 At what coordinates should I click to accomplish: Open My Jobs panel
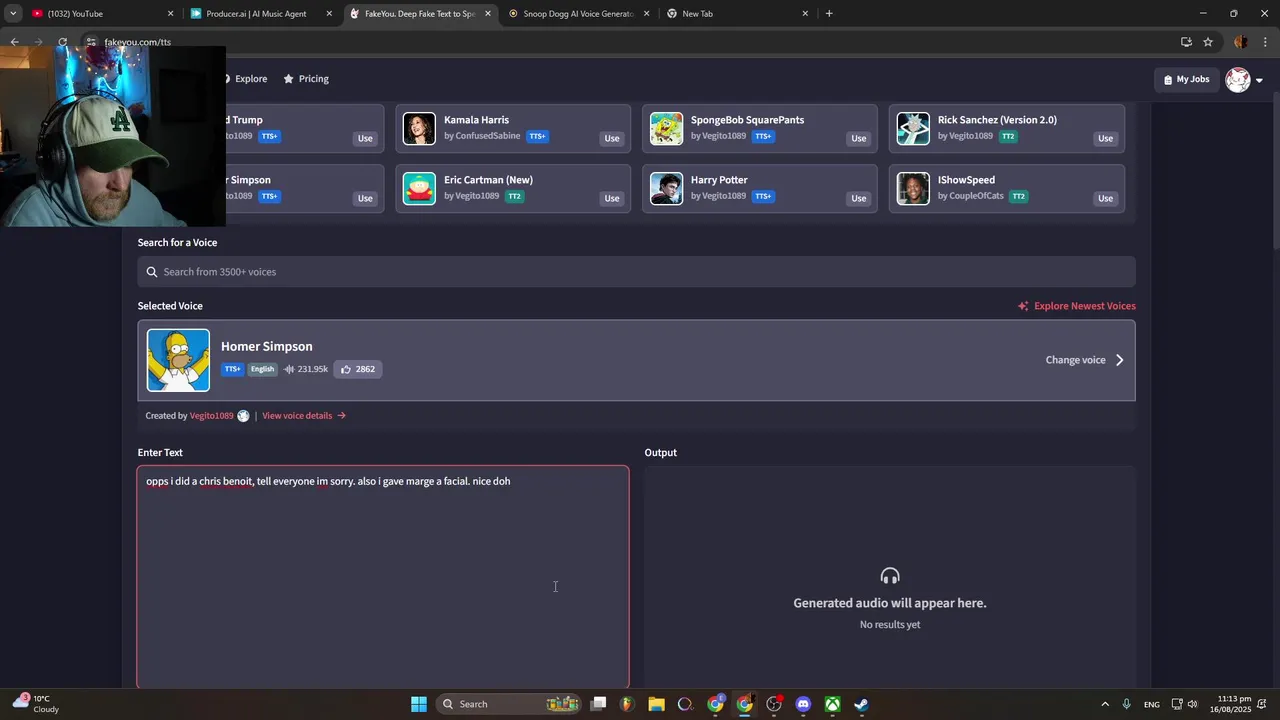click(1187, 79)
